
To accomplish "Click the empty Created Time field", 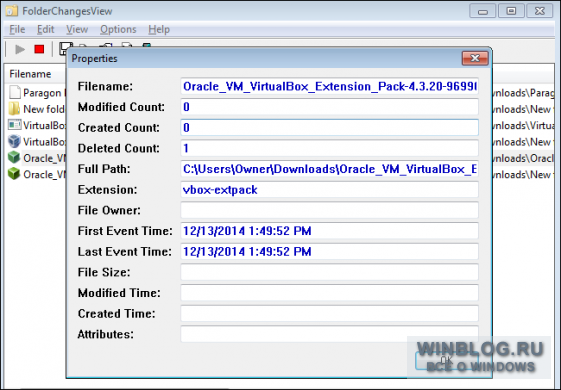I will [x=330, y=313].
